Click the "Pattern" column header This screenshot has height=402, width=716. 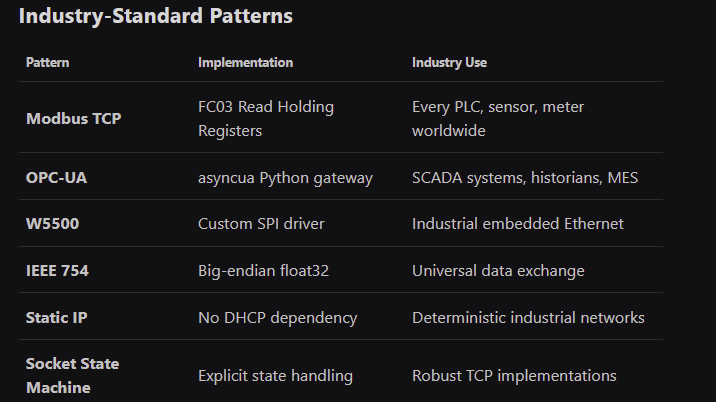point(48,63)
